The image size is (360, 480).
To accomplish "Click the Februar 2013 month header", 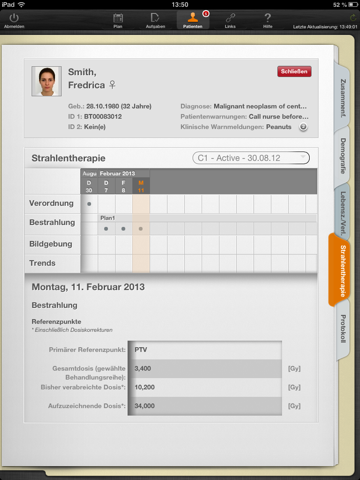I will pos(117,173).
